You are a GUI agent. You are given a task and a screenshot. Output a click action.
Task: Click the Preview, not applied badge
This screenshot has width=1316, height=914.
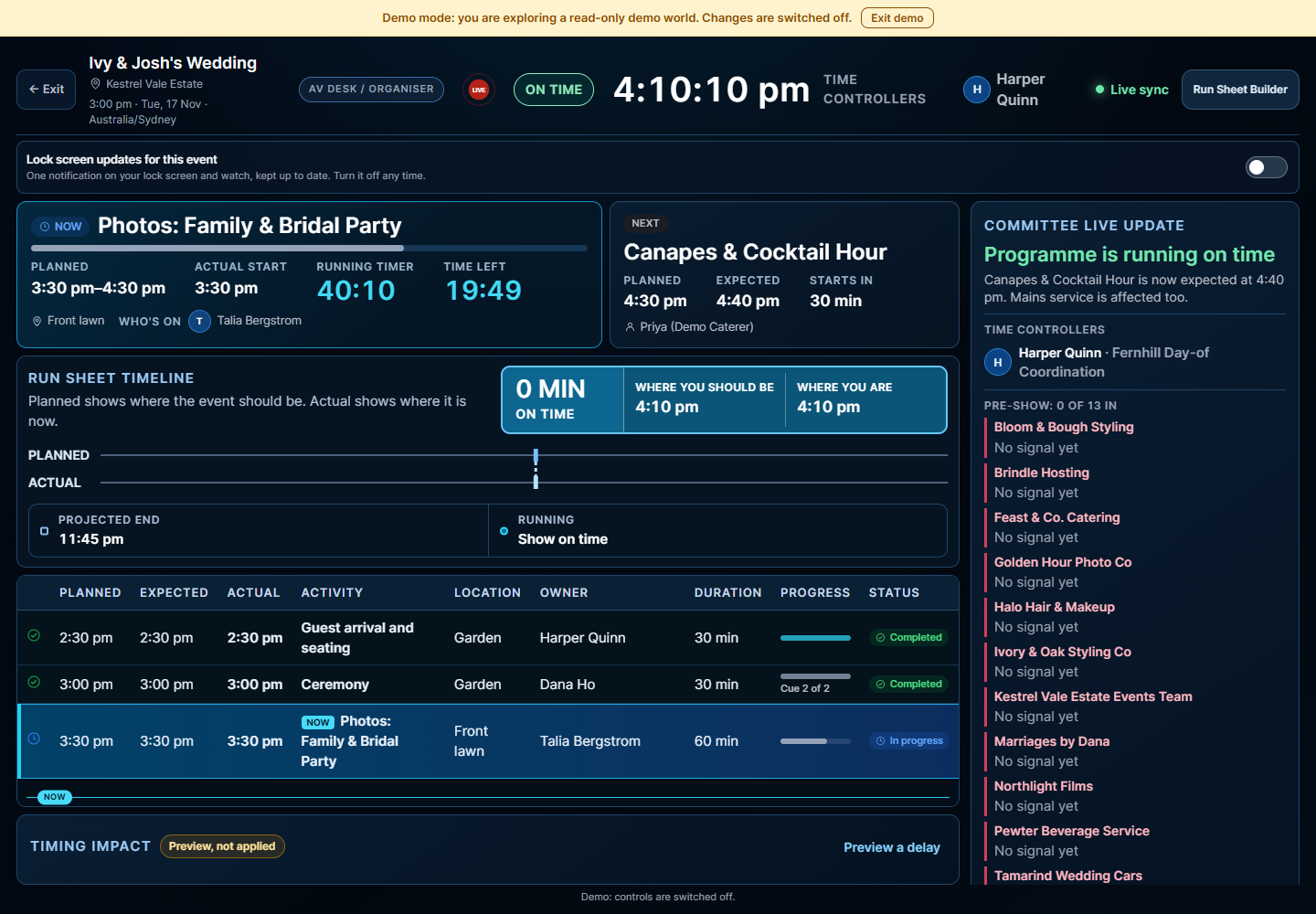[222, 846]
